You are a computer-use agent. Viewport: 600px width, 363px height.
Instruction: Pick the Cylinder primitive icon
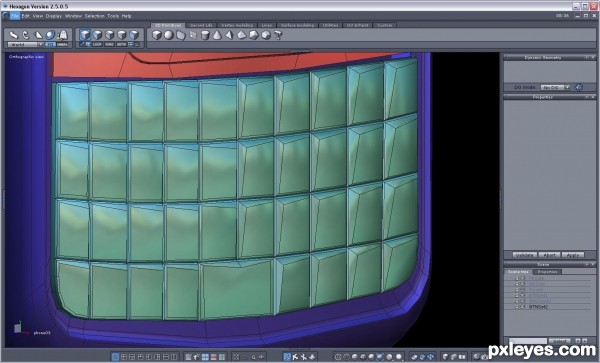tap(205, 36)
